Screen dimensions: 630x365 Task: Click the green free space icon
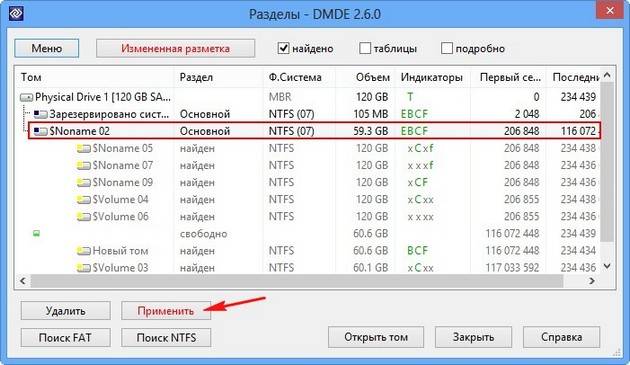pyautogui.click(x=36, y=234)
